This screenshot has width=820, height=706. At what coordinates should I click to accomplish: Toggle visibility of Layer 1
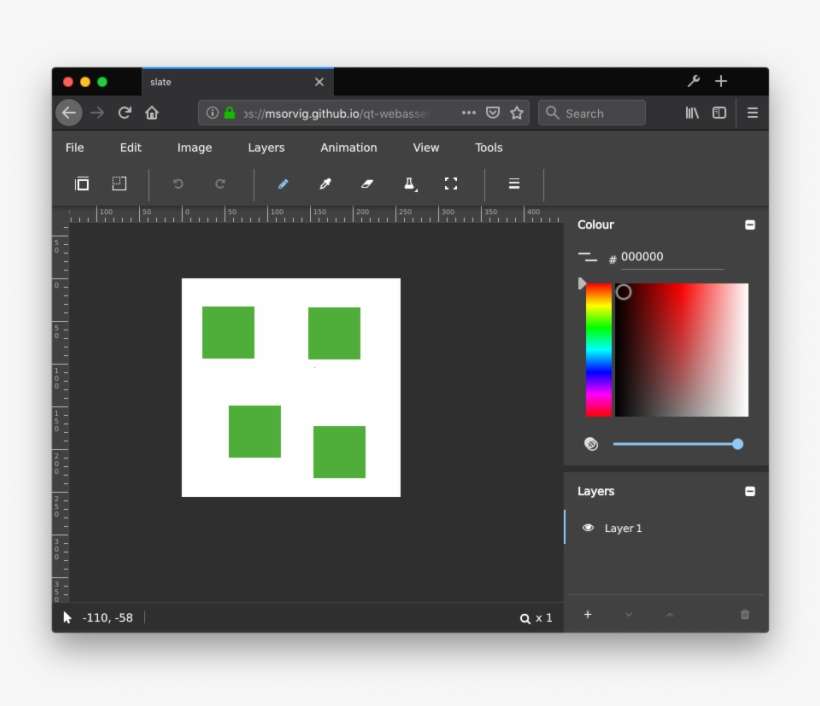point(590,528)
